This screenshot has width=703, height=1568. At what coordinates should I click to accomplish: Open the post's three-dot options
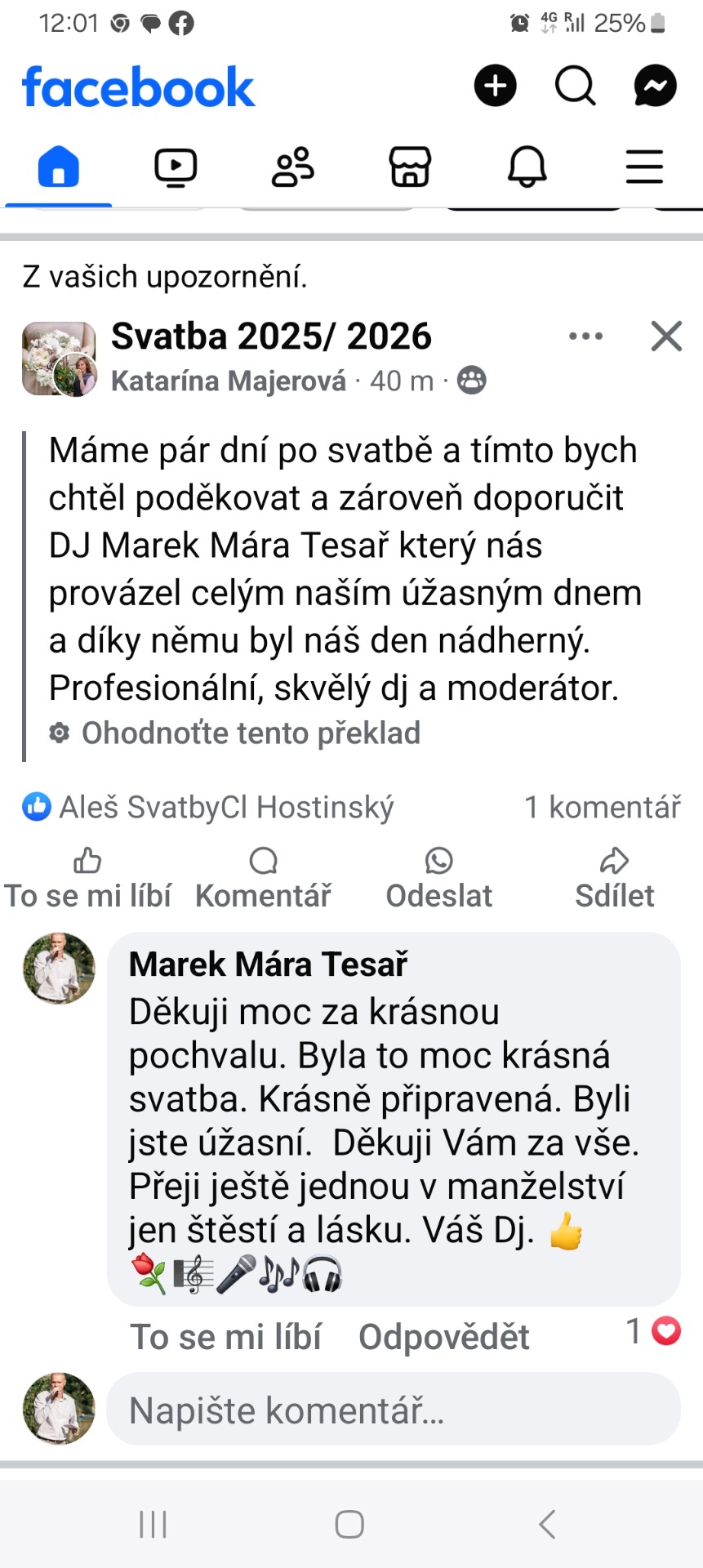pos(585,336)
